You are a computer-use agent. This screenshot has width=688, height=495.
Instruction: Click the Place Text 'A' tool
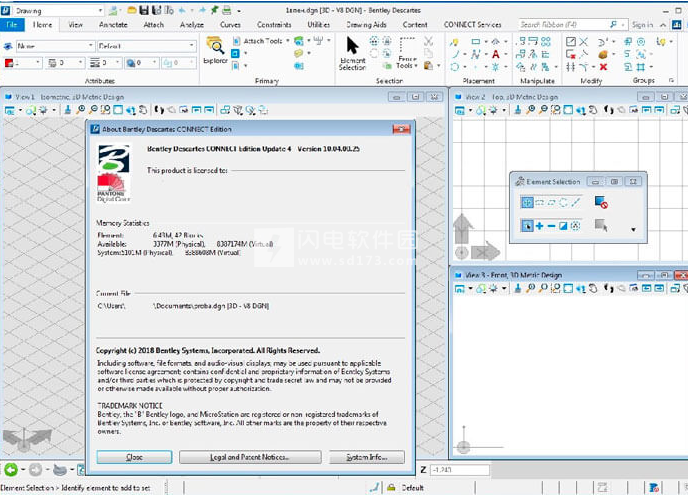(495, 54)
